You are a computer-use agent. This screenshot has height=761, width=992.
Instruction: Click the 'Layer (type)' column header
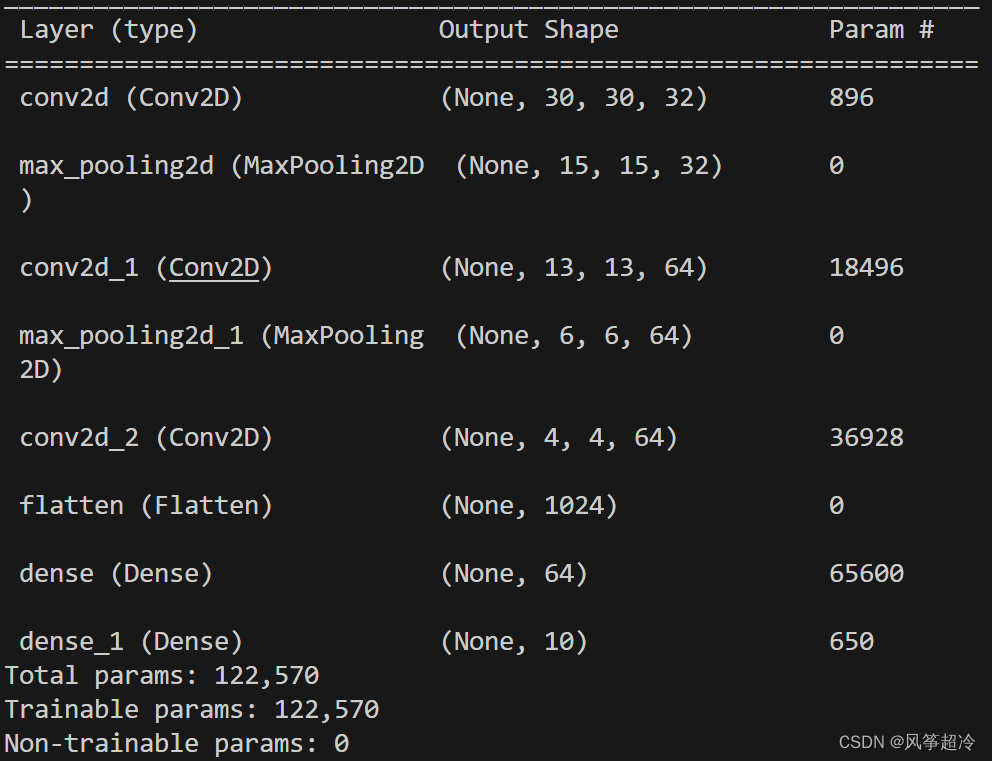click(x=109, y=30)
